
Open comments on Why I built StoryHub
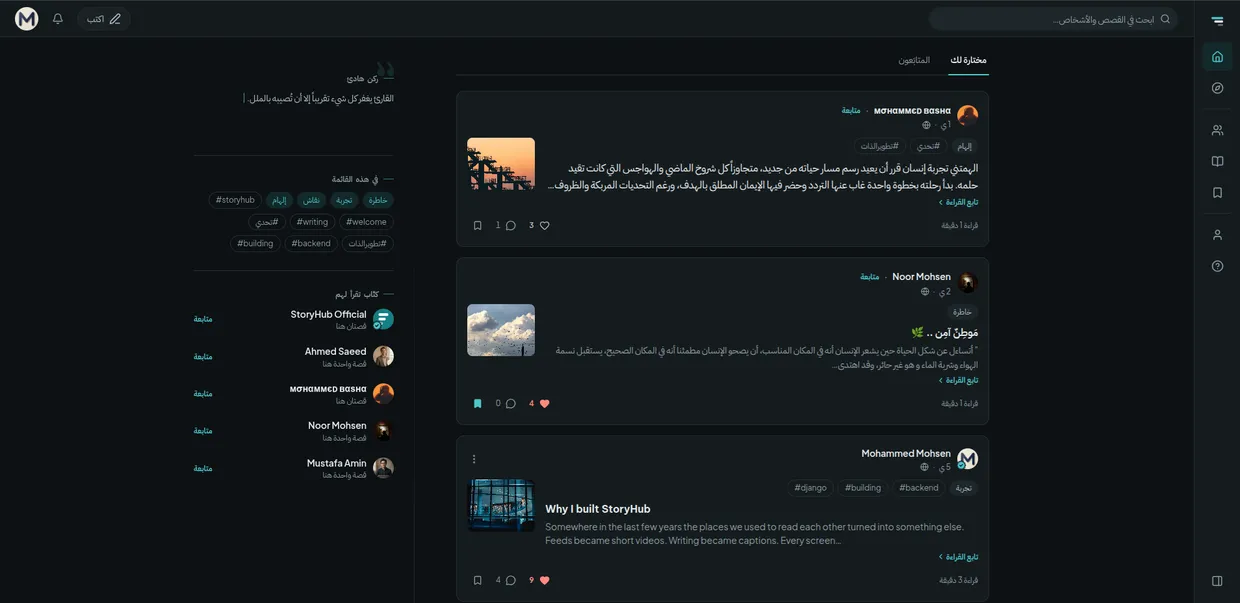click(x=511, y=580)
